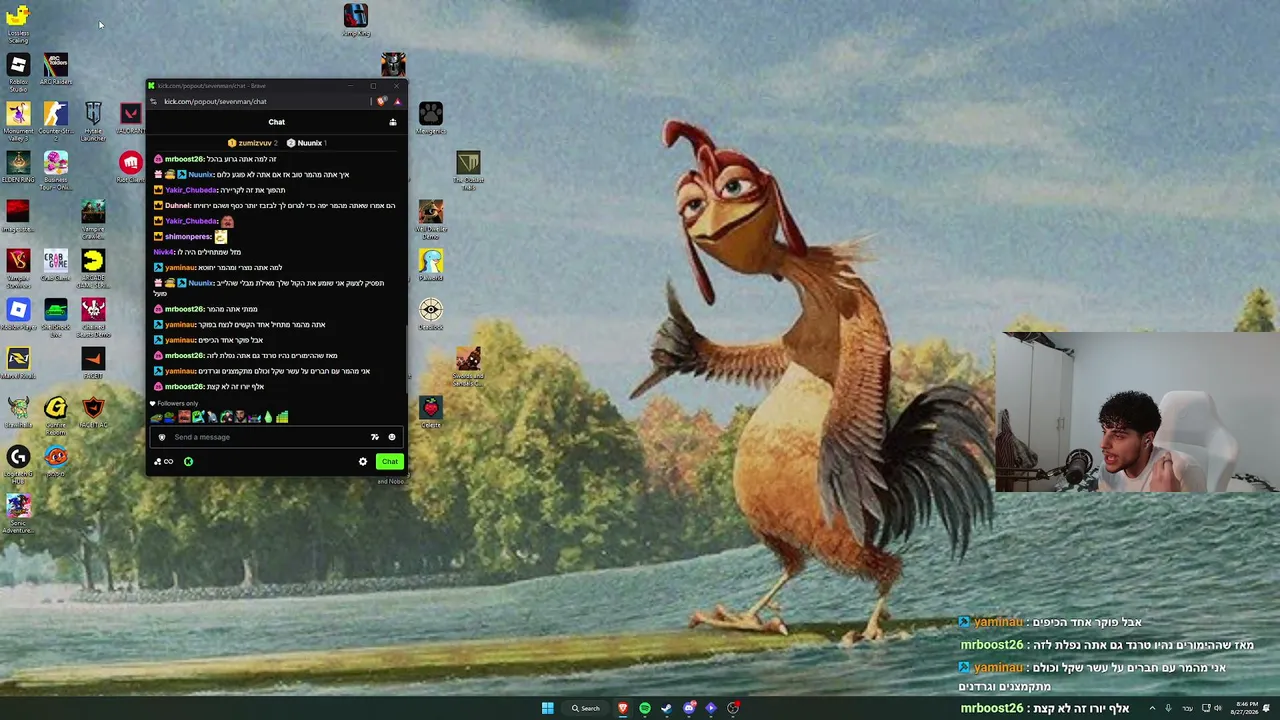Open the Jump King desktop icon
The width and height of the screenshot is (1280, 720).
356,20
